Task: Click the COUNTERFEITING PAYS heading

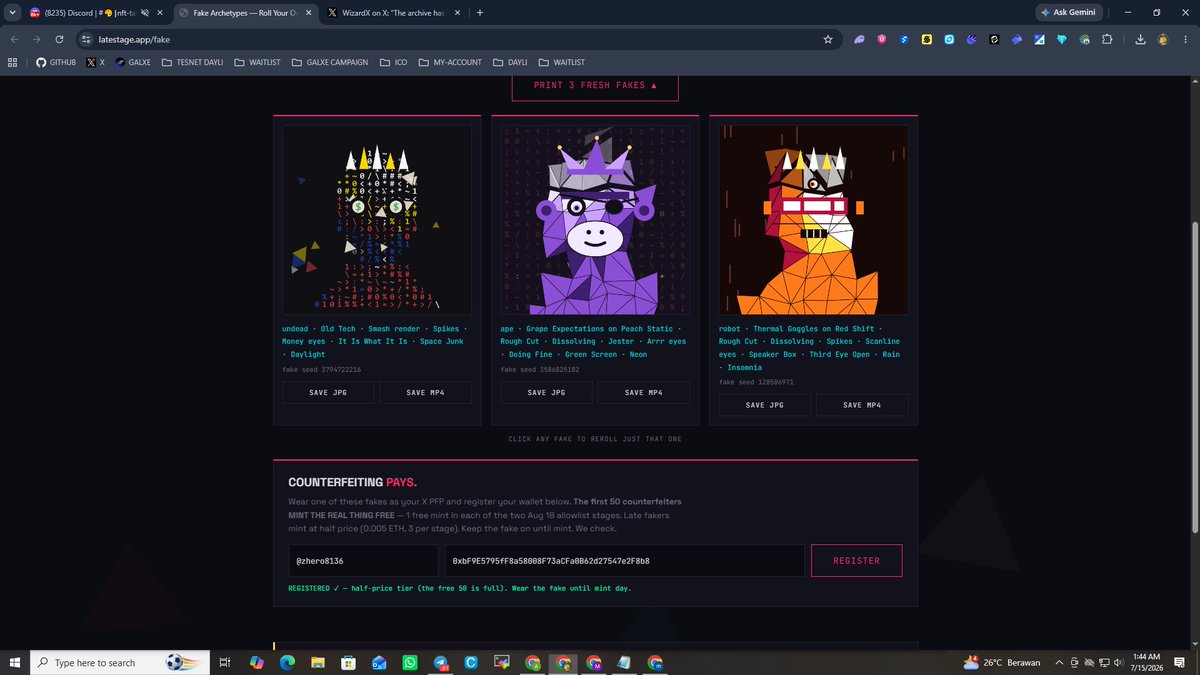Action: tap(352, 482)
